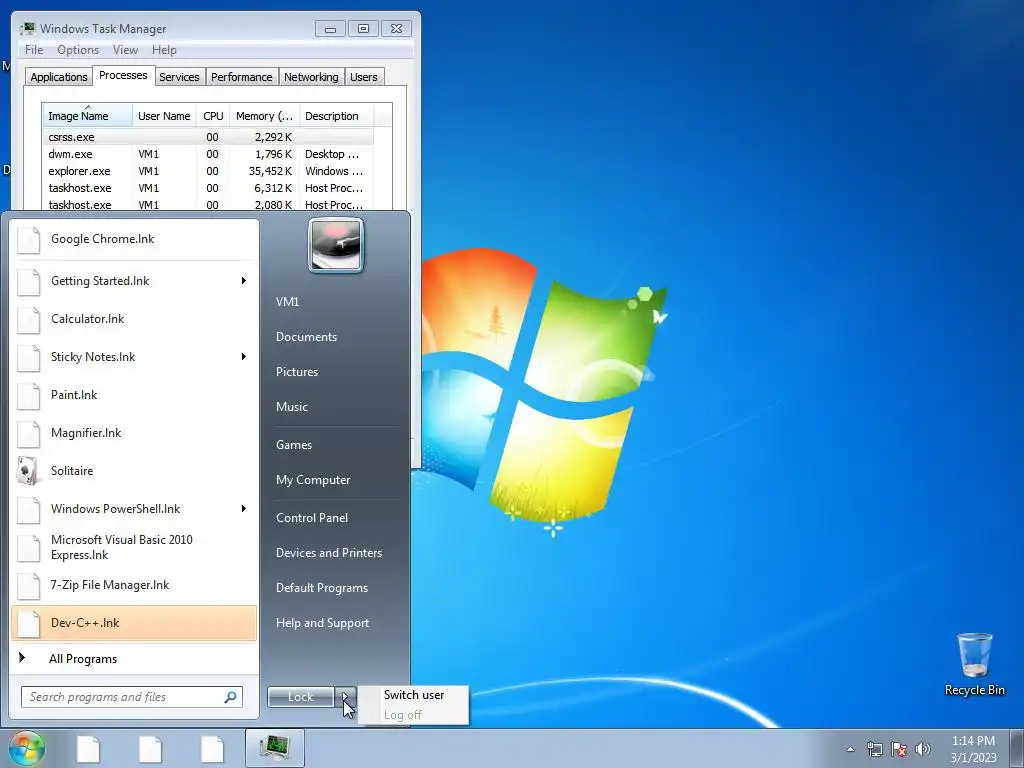
Task: Click the taskbar clock showing 1:14 PM
Action: 973,749
